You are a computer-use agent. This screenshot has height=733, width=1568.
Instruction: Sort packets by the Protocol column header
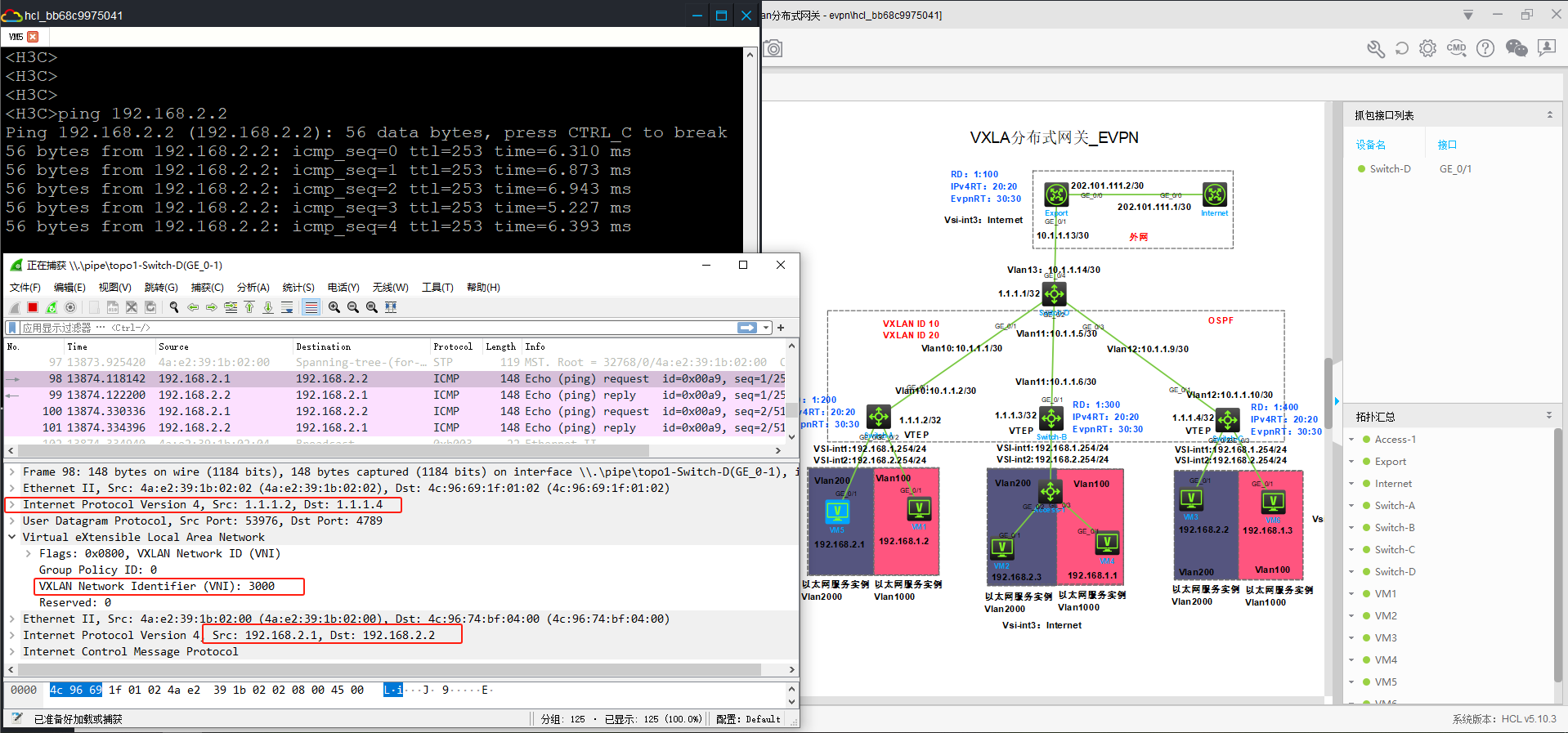(x=453, y=347)
